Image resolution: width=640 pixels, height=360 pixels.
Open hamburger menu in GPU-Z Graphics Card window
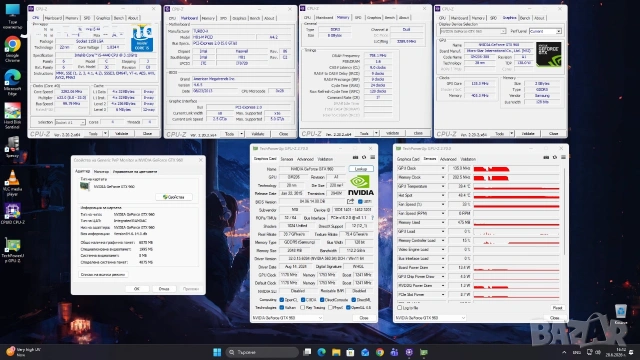click(372, 157)
